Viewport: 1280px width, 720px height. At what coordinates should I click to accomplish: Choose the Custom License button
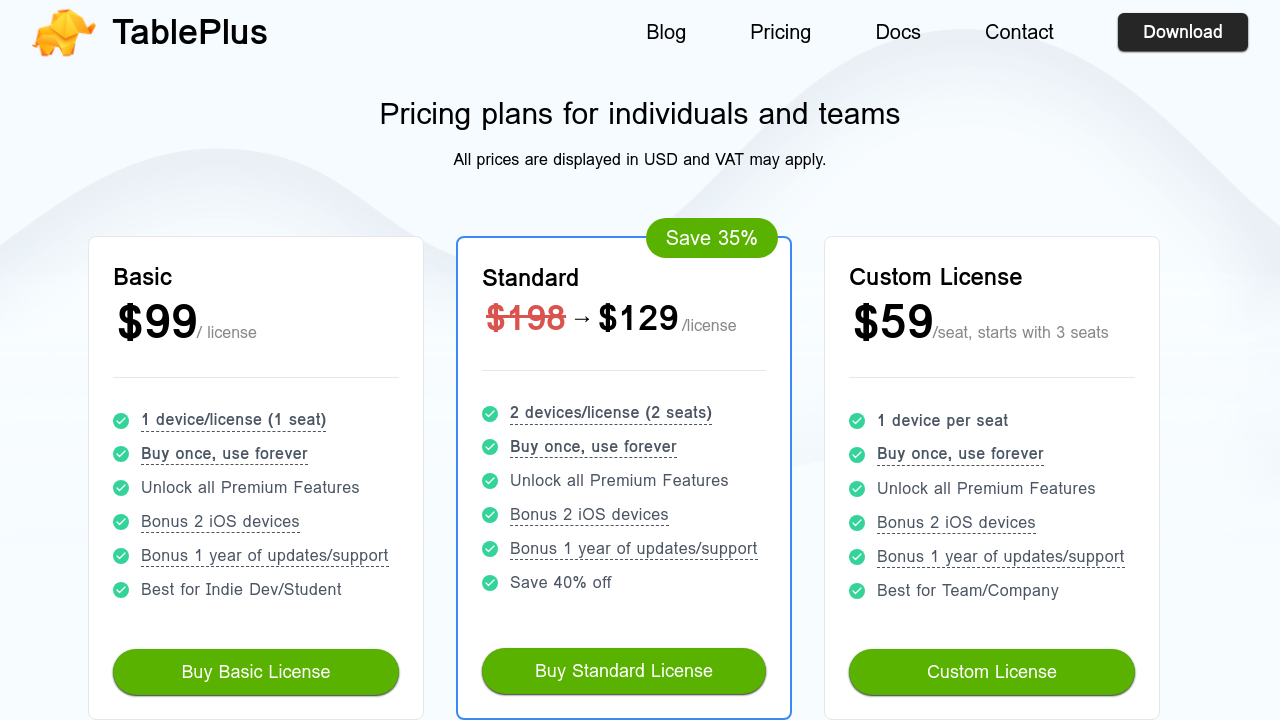click(992, 672)
